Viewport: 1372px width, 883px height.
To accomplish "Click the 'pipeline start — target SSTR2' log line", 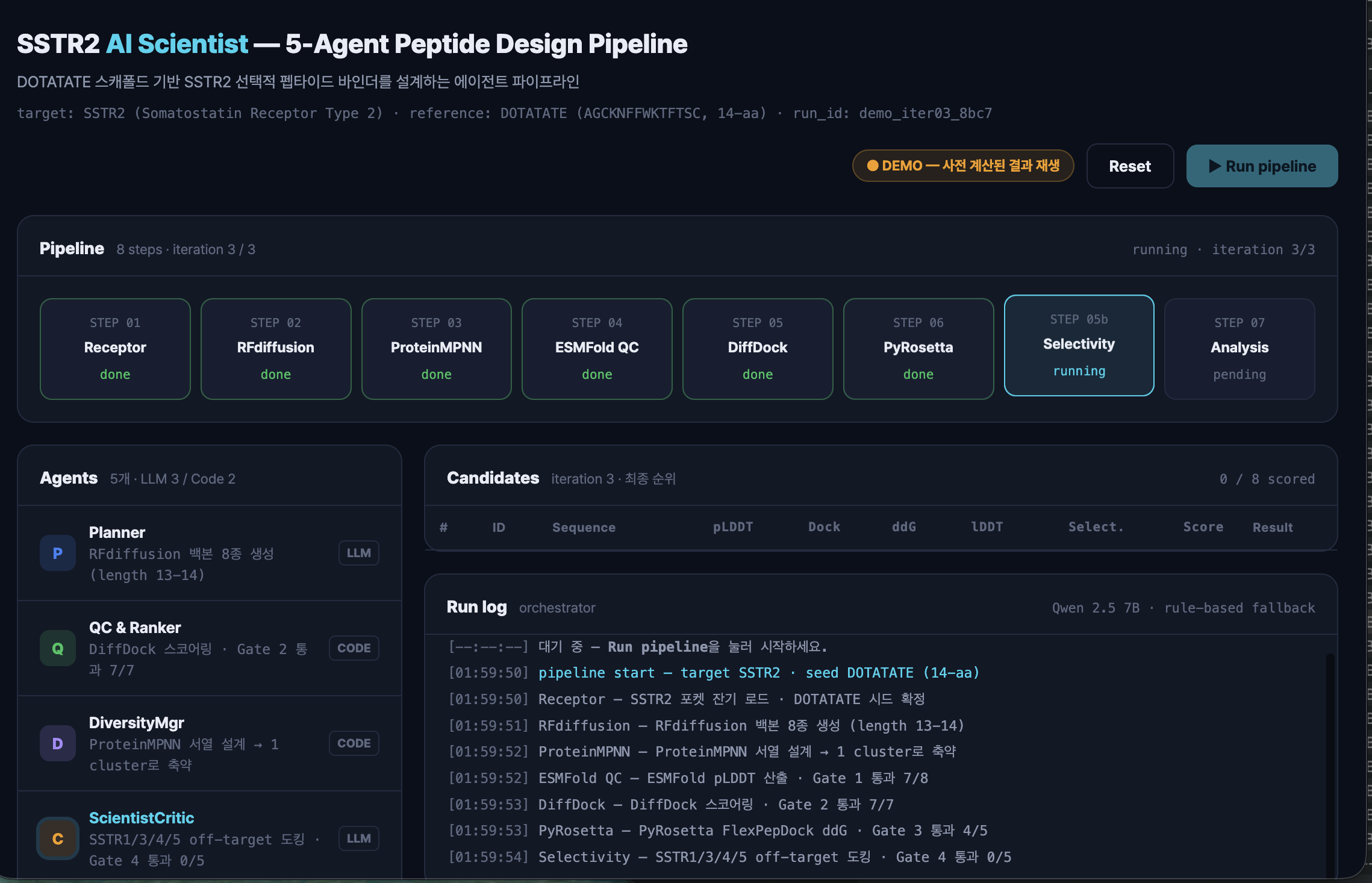I will [x=714, y=673].
